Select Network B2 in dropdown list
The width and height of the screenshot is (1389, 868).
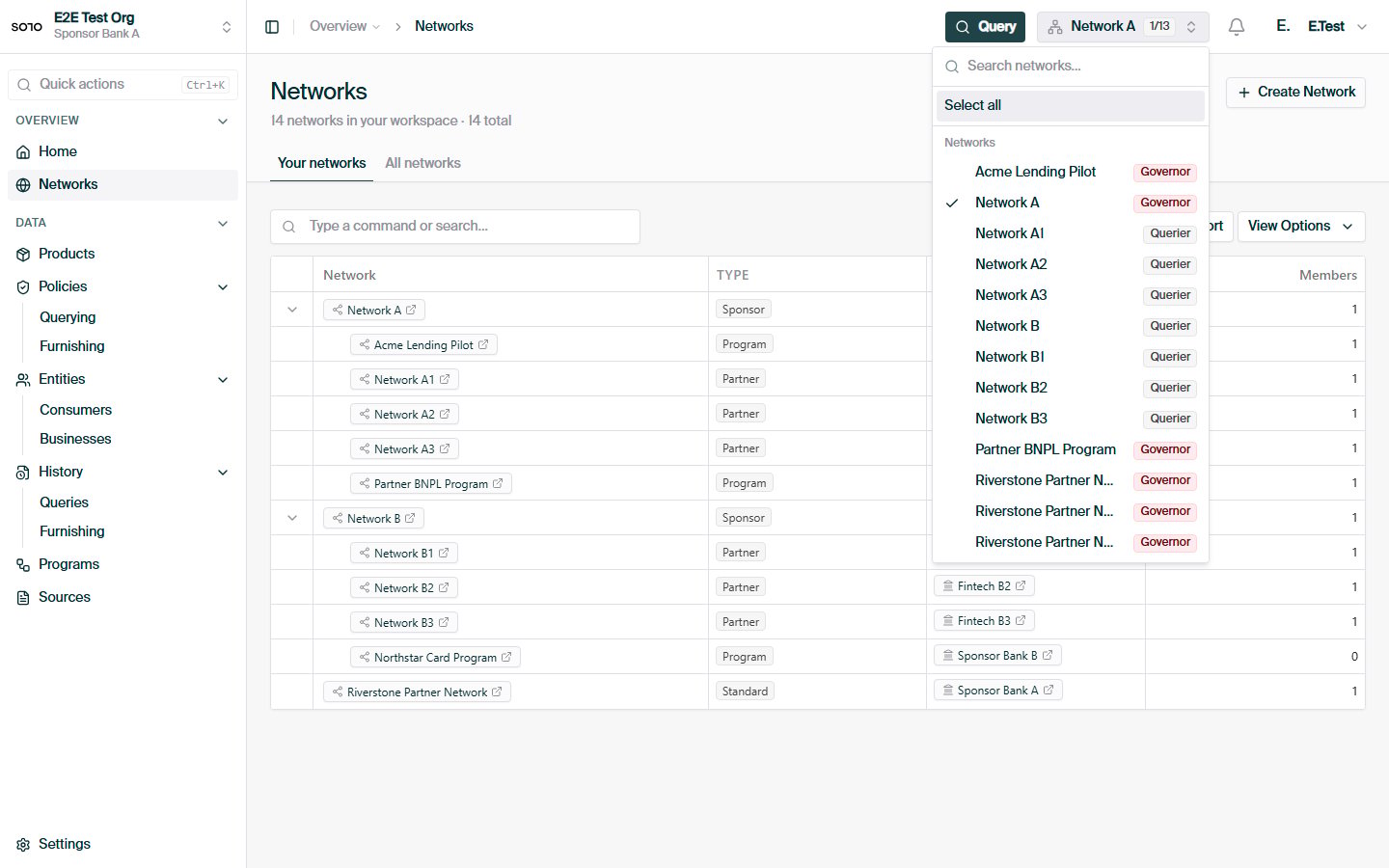(1071, 388)
